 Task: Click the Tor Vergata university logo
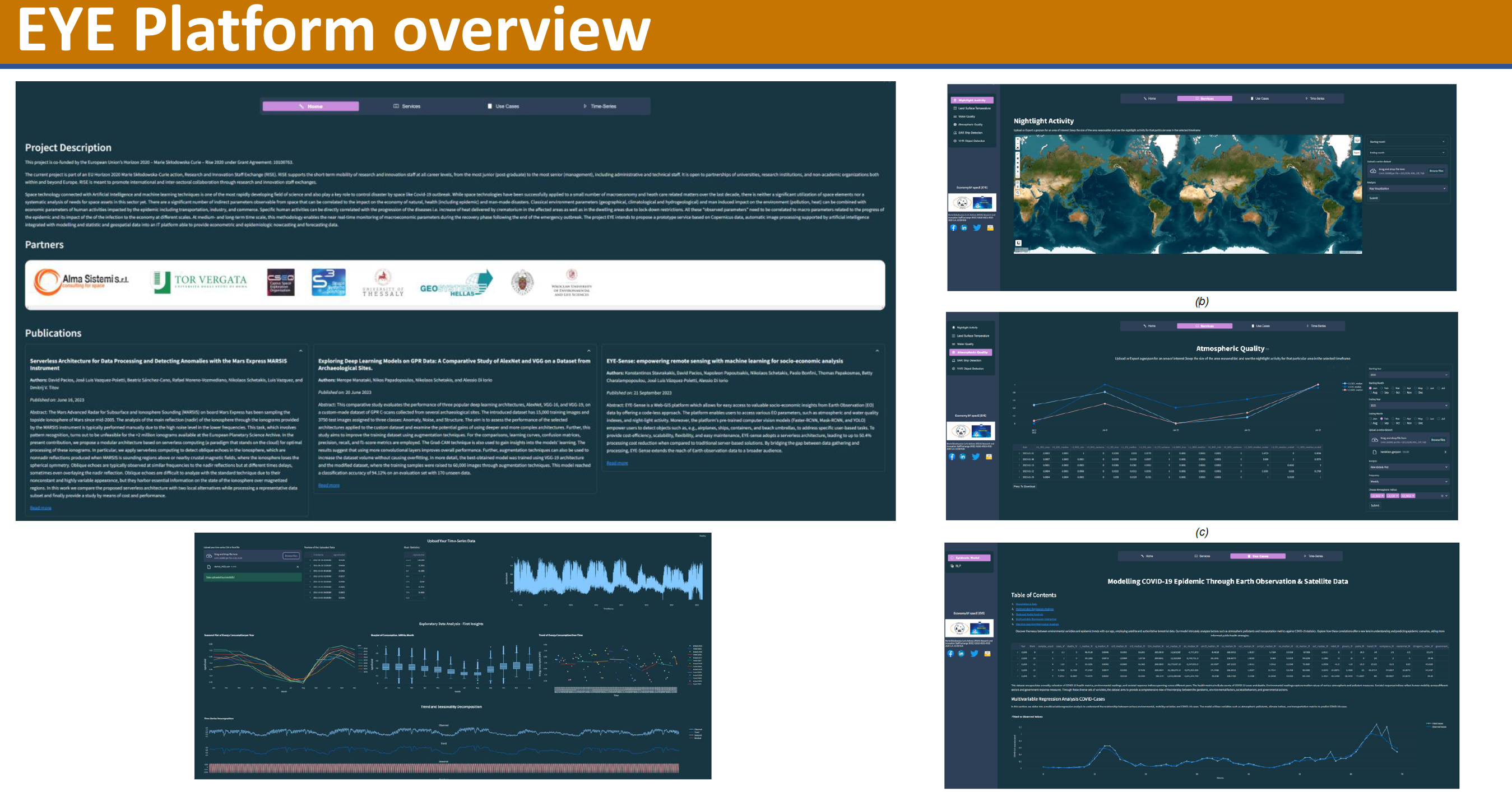tap(200, 282)
